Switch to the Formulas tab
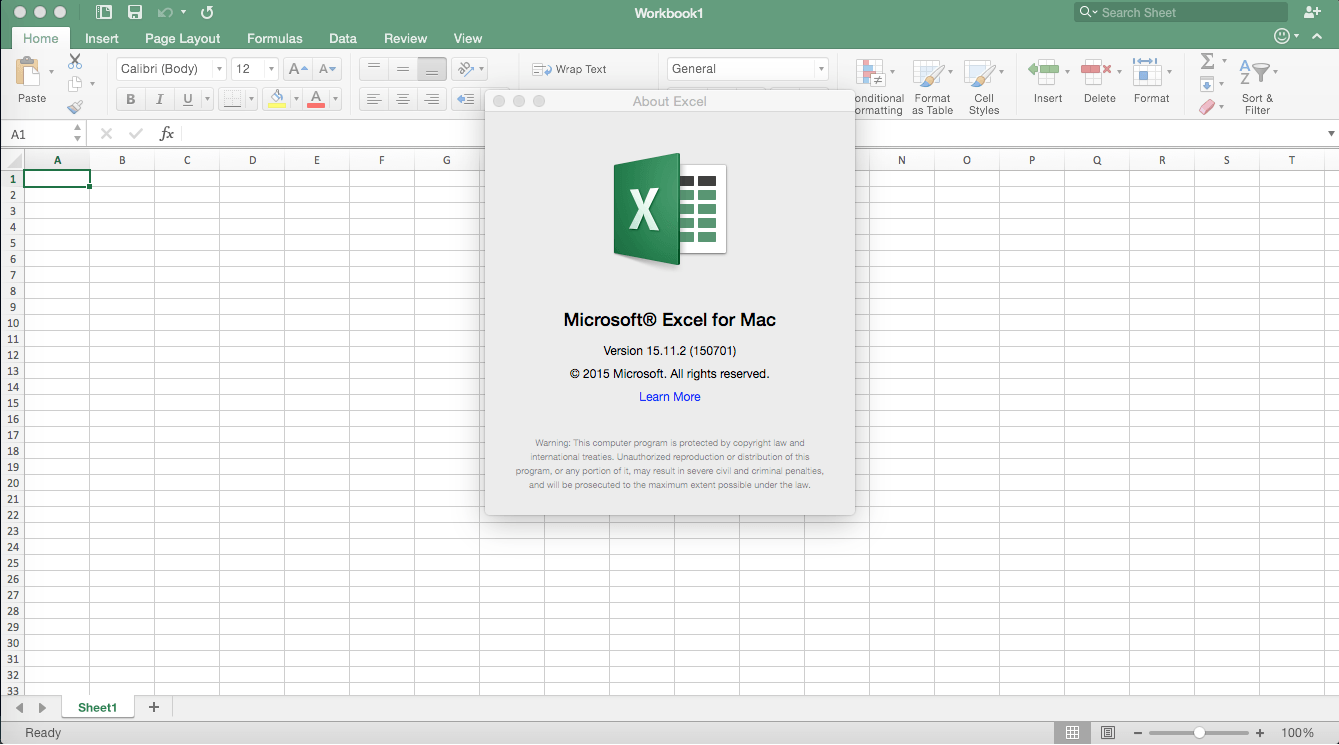The height and width of the screenshot is (745, 1339). (275, 39)
